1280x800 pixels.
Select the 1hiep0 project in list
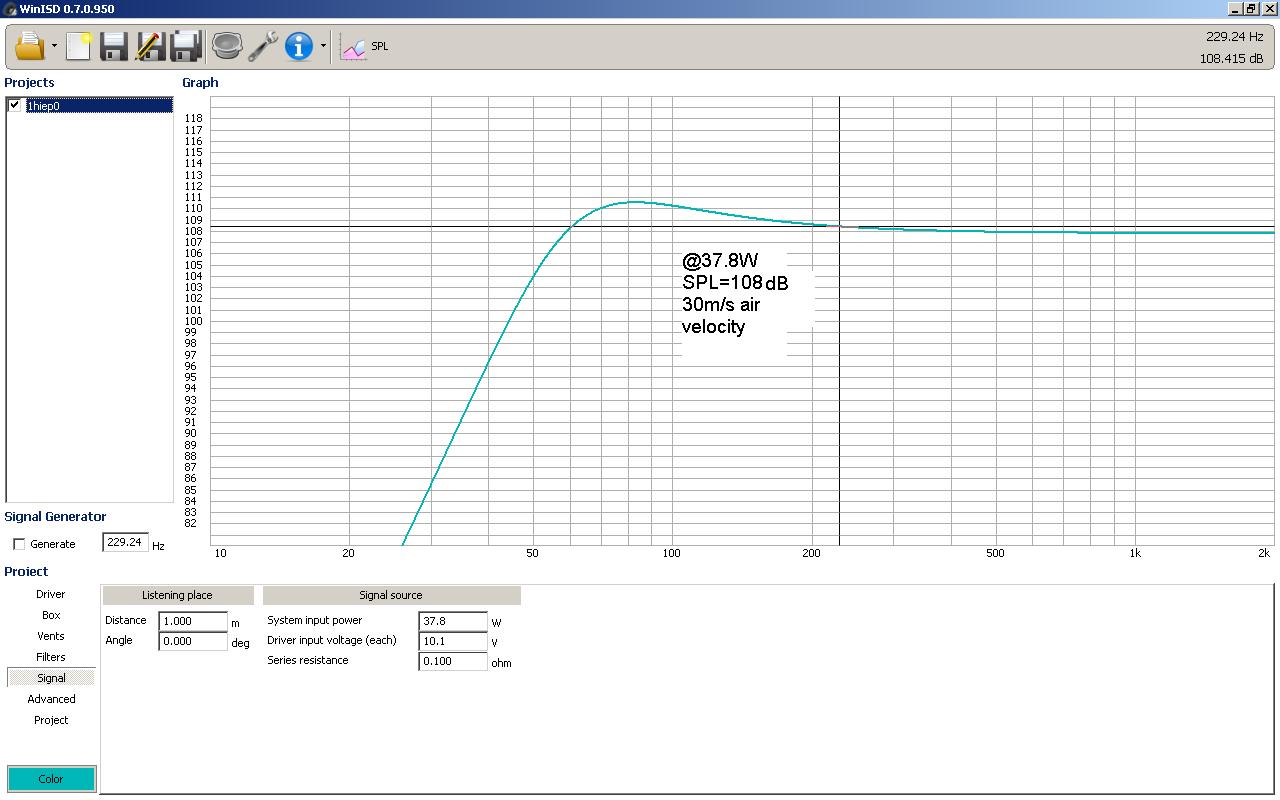98,105
